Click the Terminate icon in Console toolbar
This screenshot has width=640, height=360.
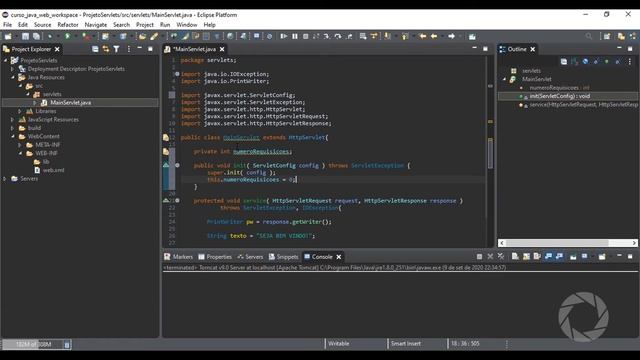tap(479, 257)
